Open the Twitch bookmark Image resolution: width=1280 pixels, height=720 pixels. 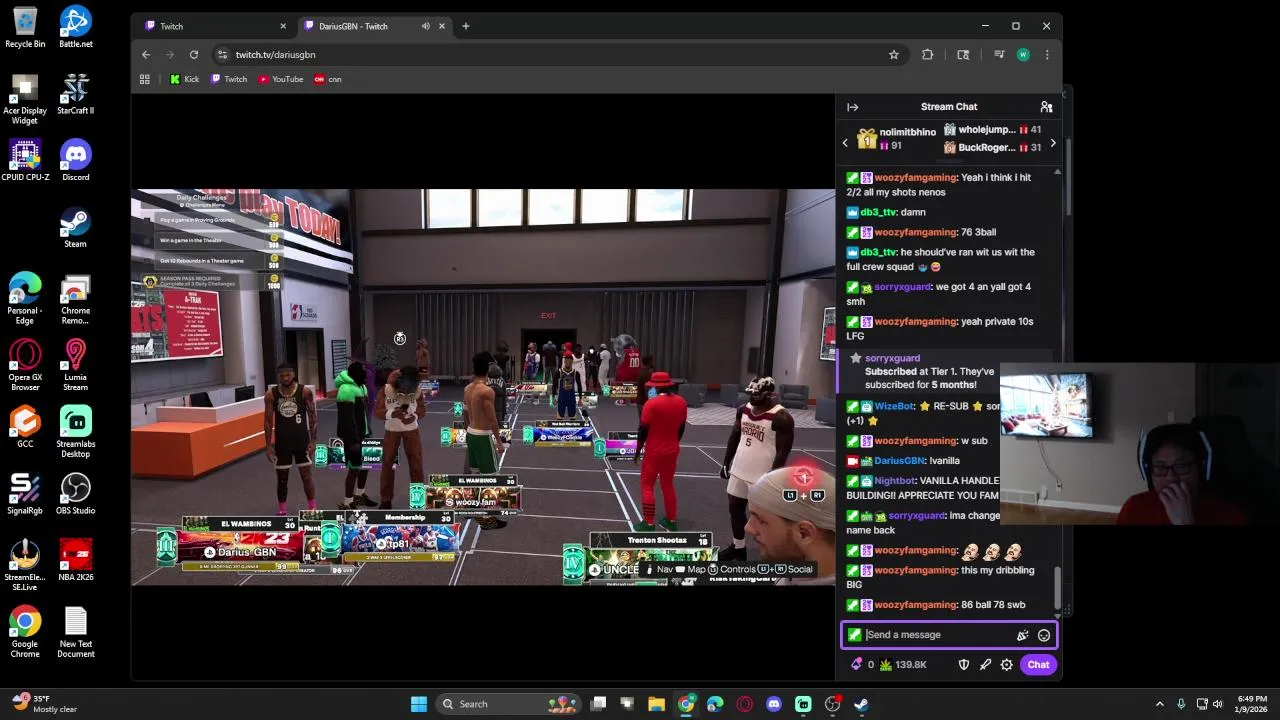(229, 79)
